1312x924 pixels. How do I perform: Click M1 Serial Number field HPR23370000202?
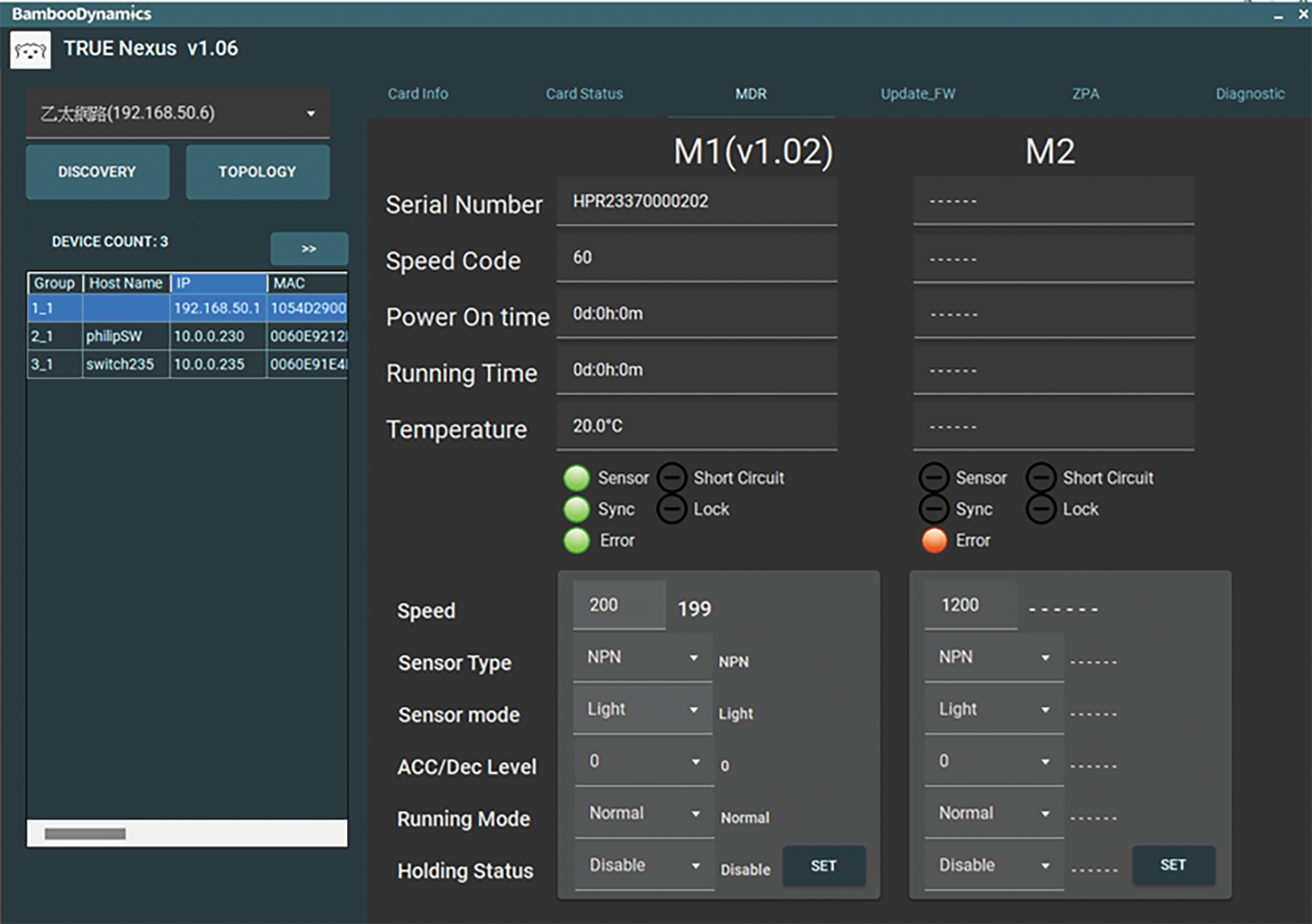(697, 202)
